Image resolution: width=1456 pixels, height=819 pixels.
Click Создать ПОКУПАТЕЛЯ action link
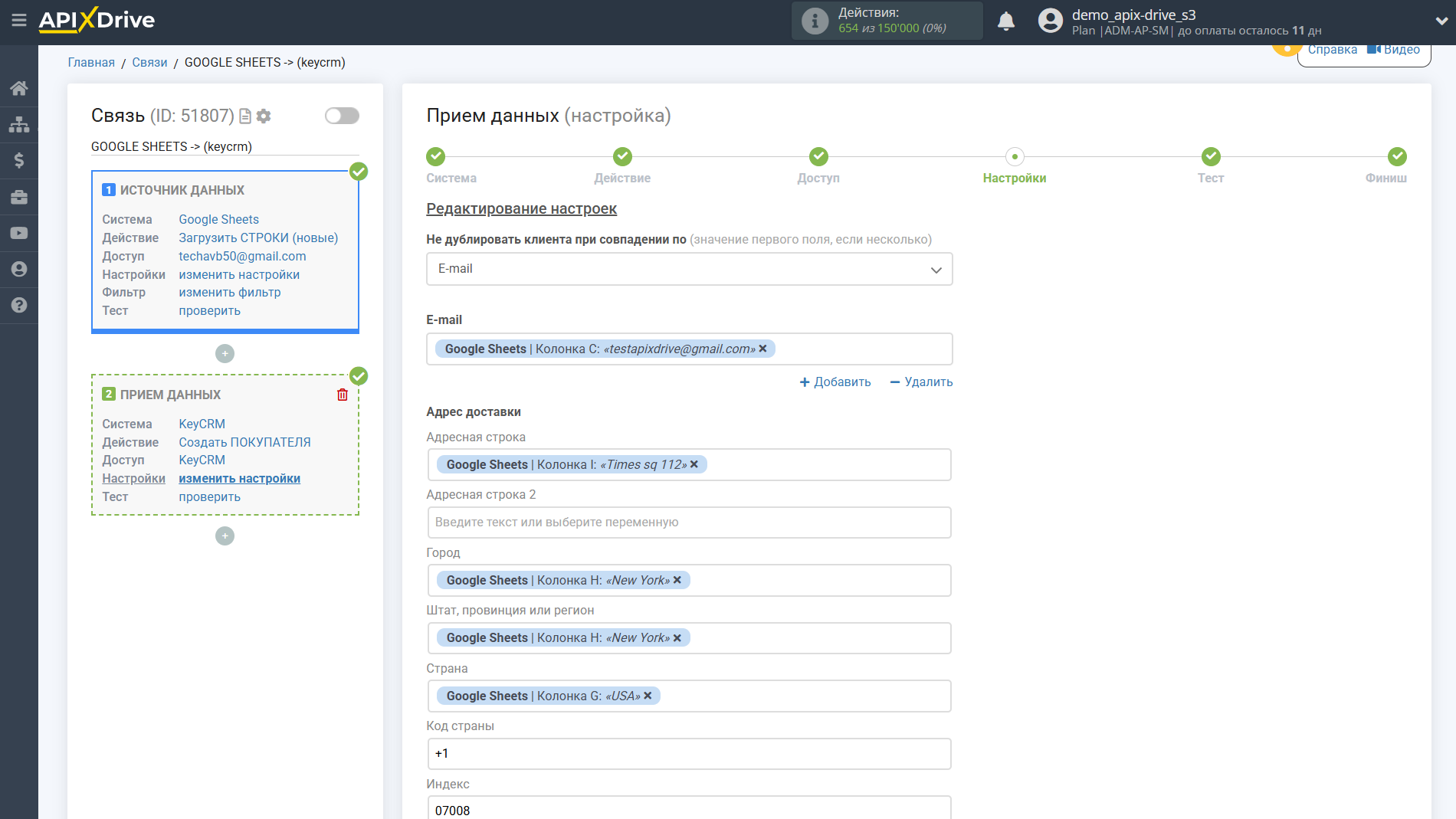pyautogui.click(x=244, y=442)
